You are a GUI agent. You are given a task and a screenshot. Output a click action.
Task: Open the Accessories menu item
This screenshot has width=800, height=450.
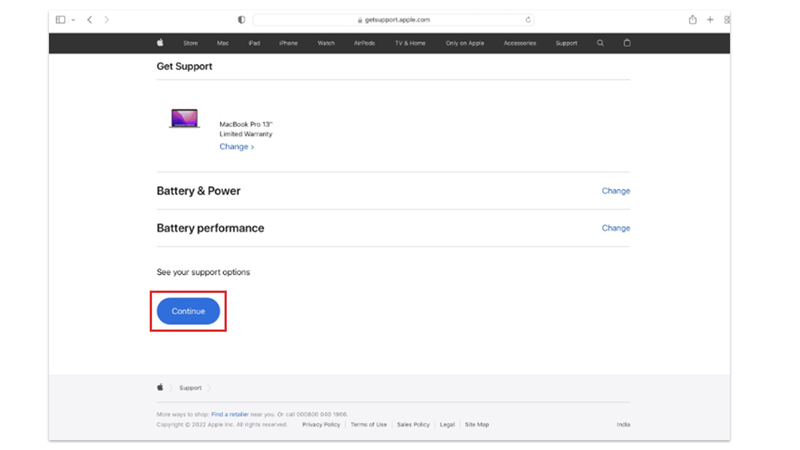pyautogui.click(x=519, y=43)
